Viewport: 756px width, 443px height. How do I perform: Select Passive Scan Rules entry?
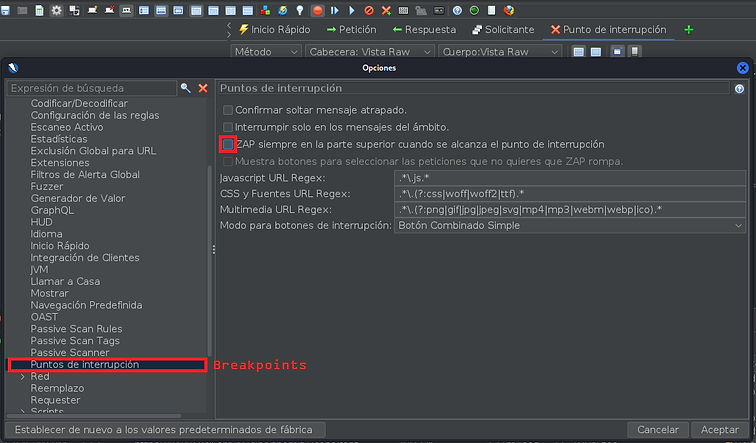click(x=76, y=329)
